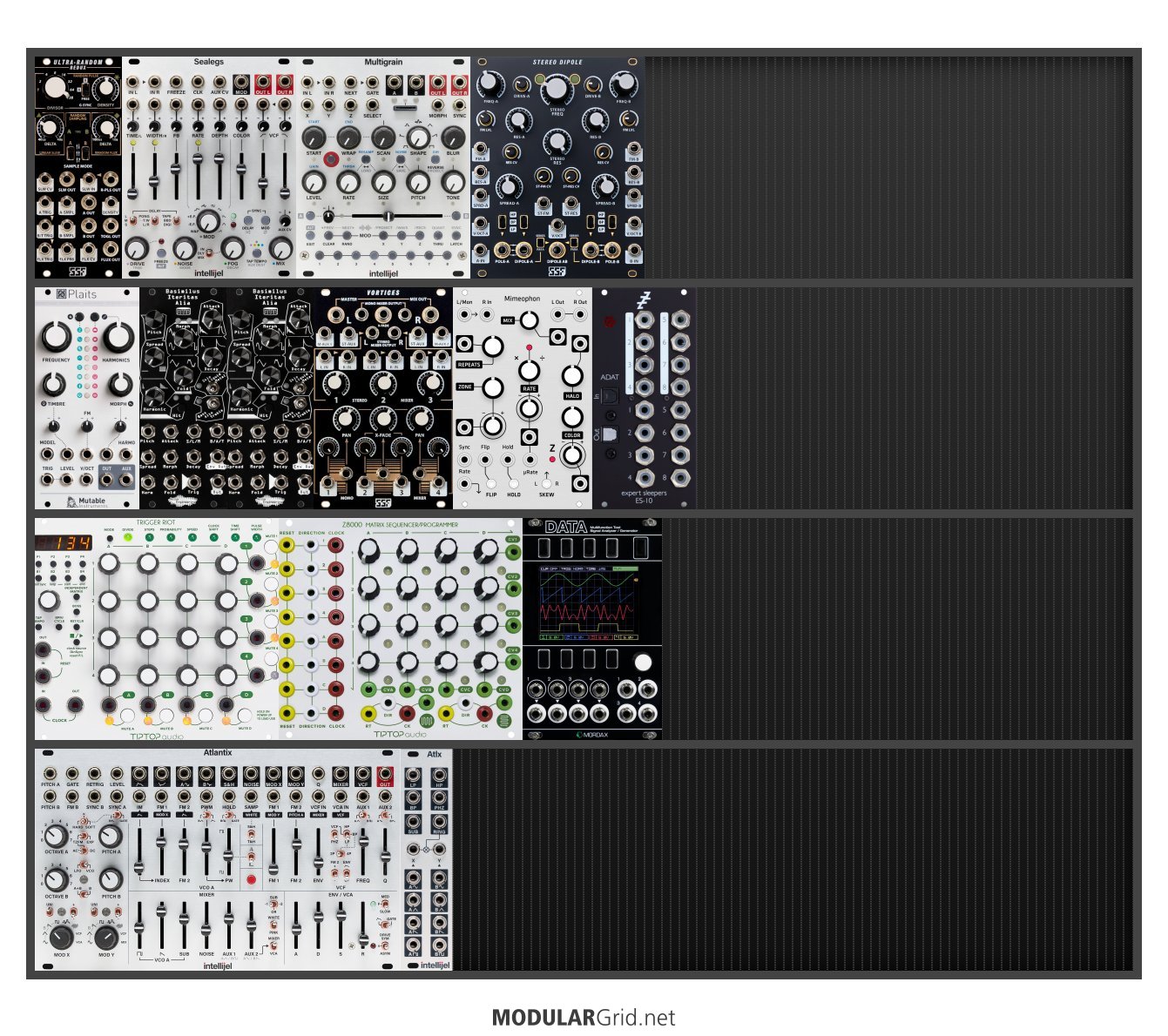1168x1036 pixels.
Task: Click the Stereo Freq knob on Stereo Dipole
Action: [557, 91]
